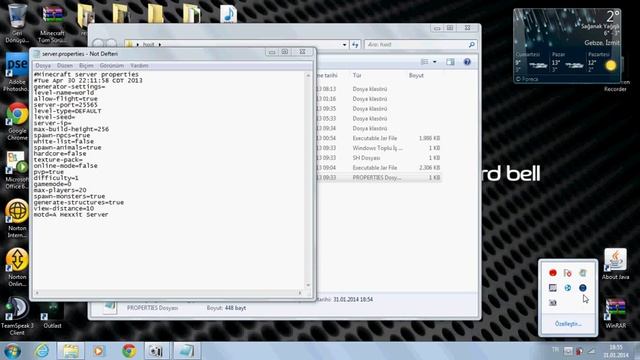Refresh the Explorer folder view

click(x=355, y=44)
